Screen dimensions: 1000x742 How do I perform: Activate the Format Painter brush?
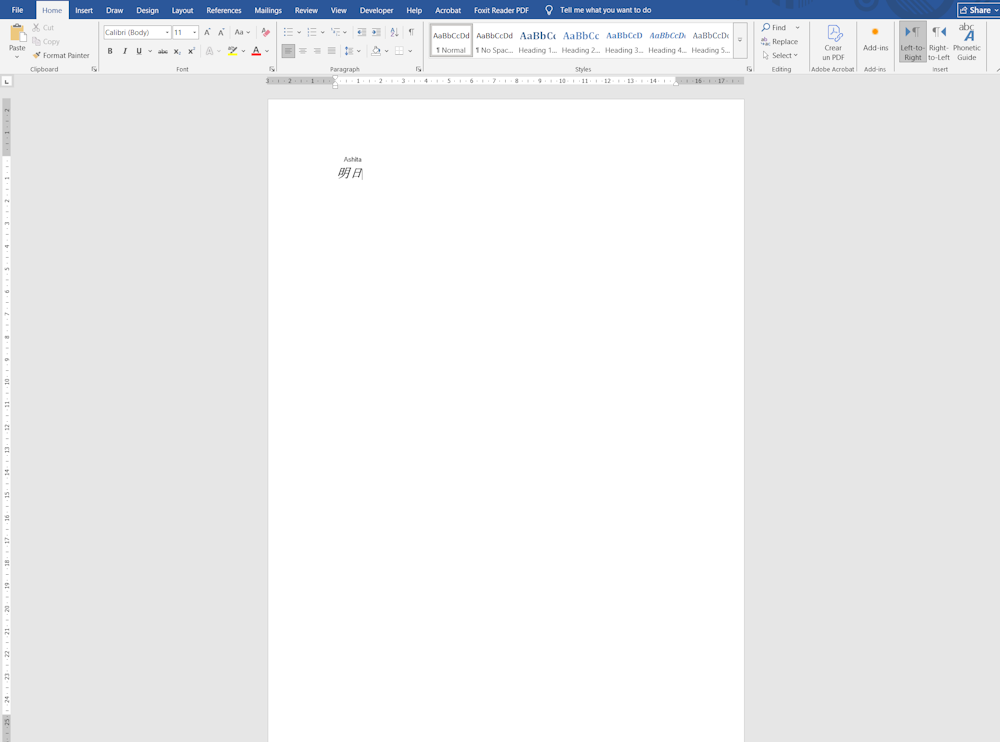point(61,56)
